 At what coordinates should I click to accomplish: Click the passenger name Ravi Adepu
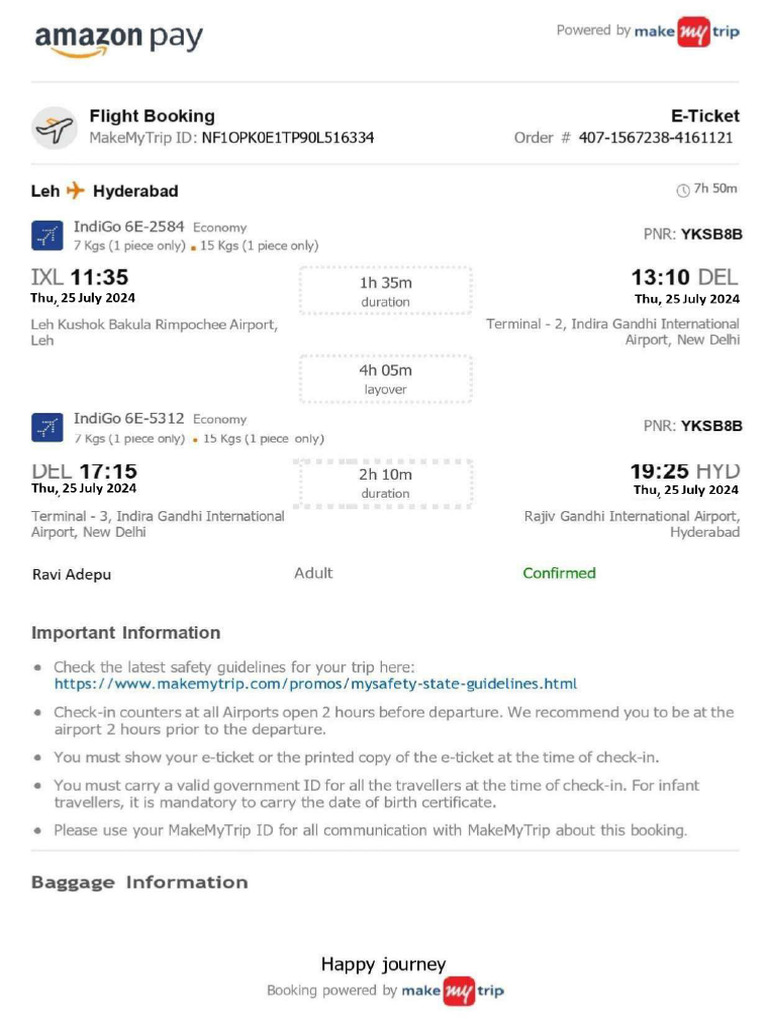click(x=72, y=575)
